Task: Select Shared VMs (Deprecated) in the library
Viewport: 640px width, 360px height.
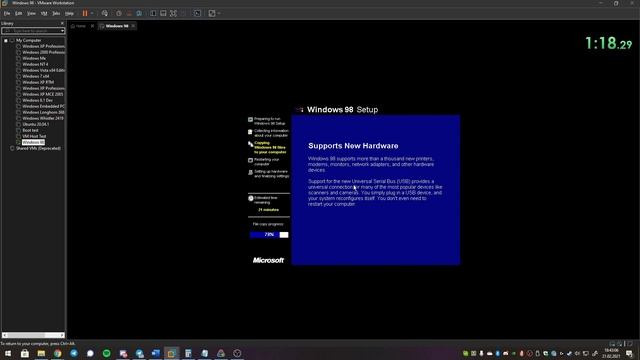Action: tap(38, 148)
